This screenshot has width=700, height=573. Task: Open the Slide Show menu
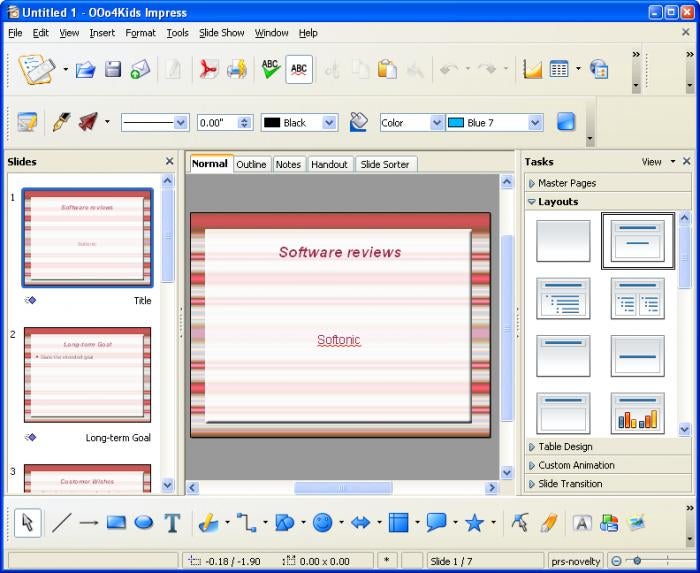click(221, 33)
